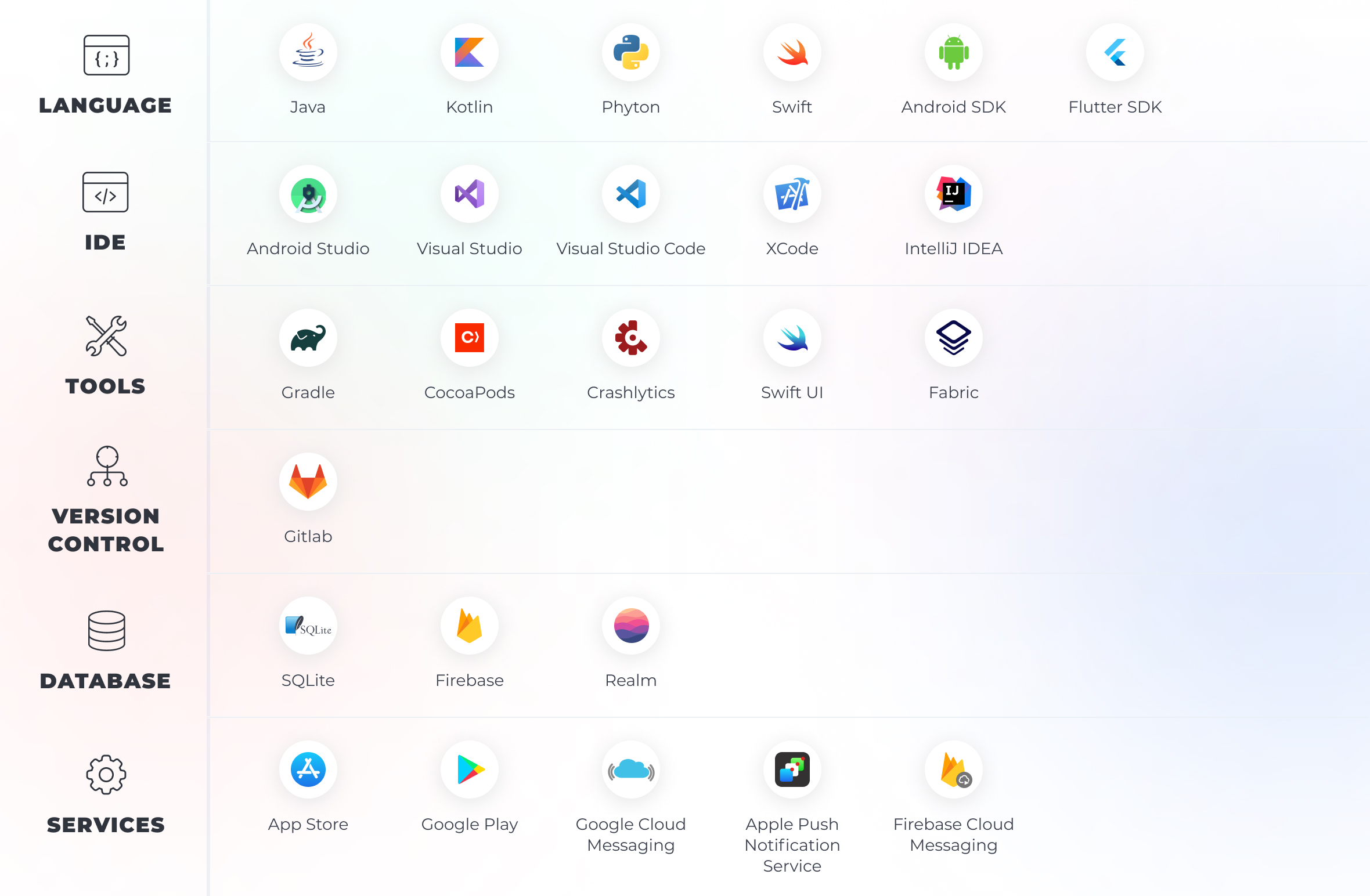Click the purple Visual Studio icon
Screen dimensions: 1370x896
coord(470,194)
